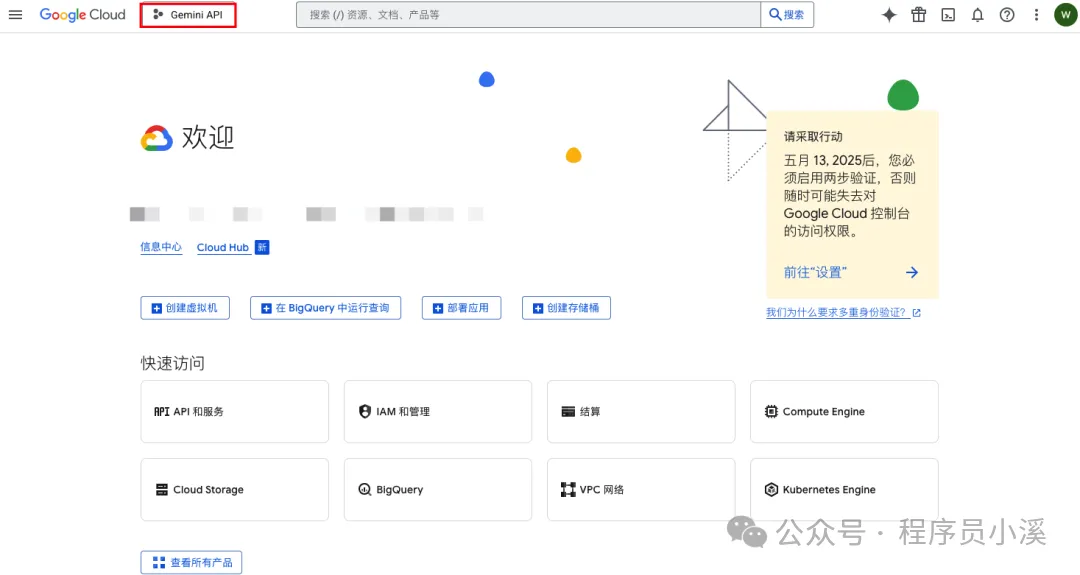Click the shield icon in IAM card
This screenshot has height=575, width=1080.
pyautogui.click(x=365, y=411)
